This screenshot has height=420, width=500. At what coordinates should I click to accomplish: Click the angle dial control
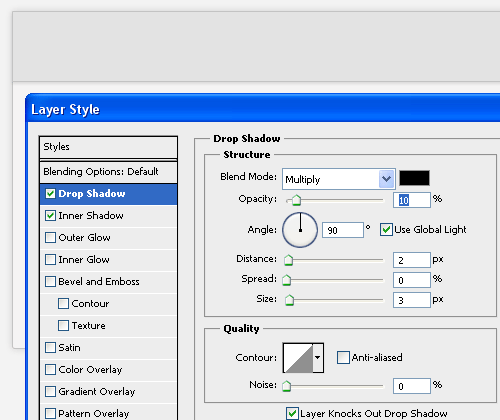click(x=300, y=230)
